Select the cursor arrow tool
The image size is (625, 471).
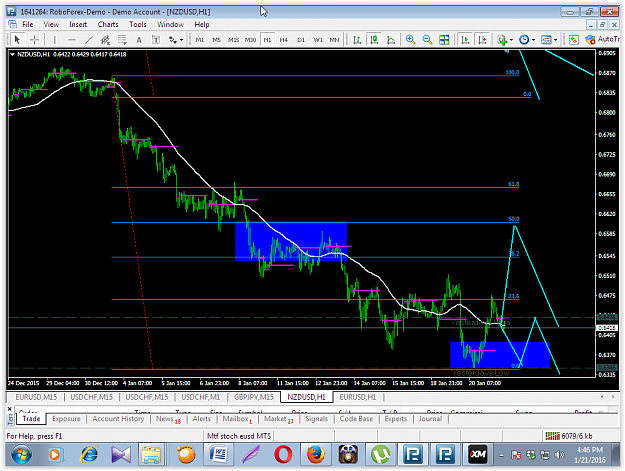(17, 39)
